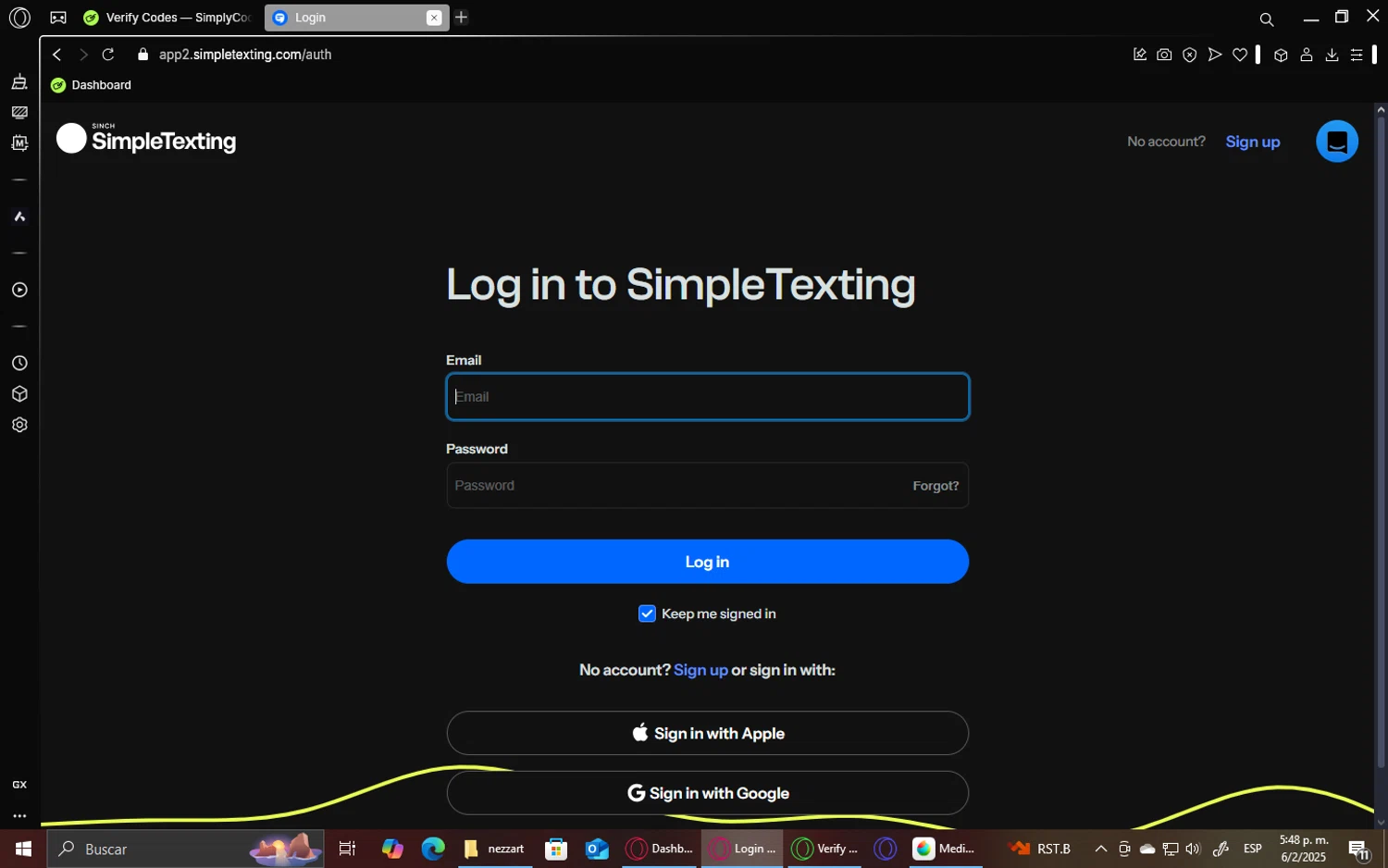Click the blue Log in button

[707, 562]
